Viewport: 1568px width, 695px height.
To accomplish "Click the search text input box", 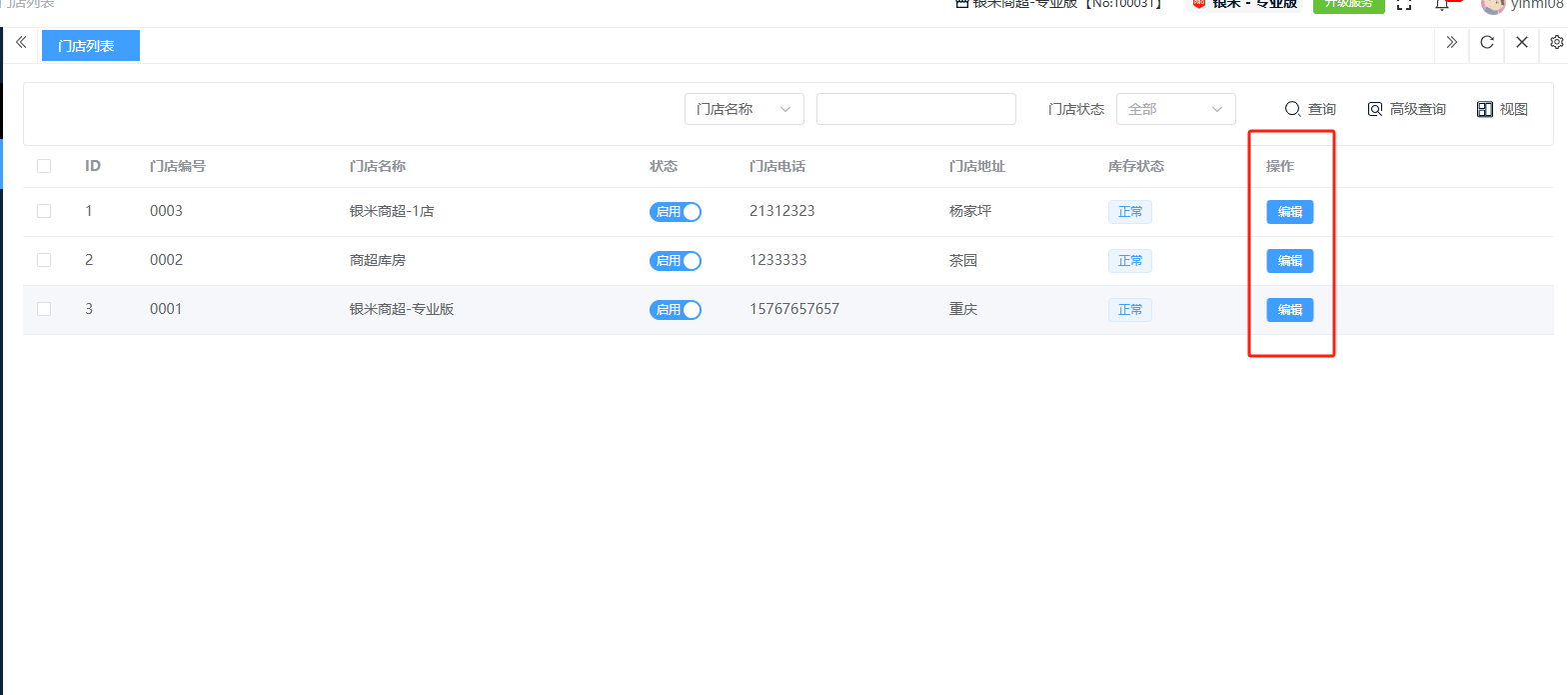I will click(x=915, y=109).
